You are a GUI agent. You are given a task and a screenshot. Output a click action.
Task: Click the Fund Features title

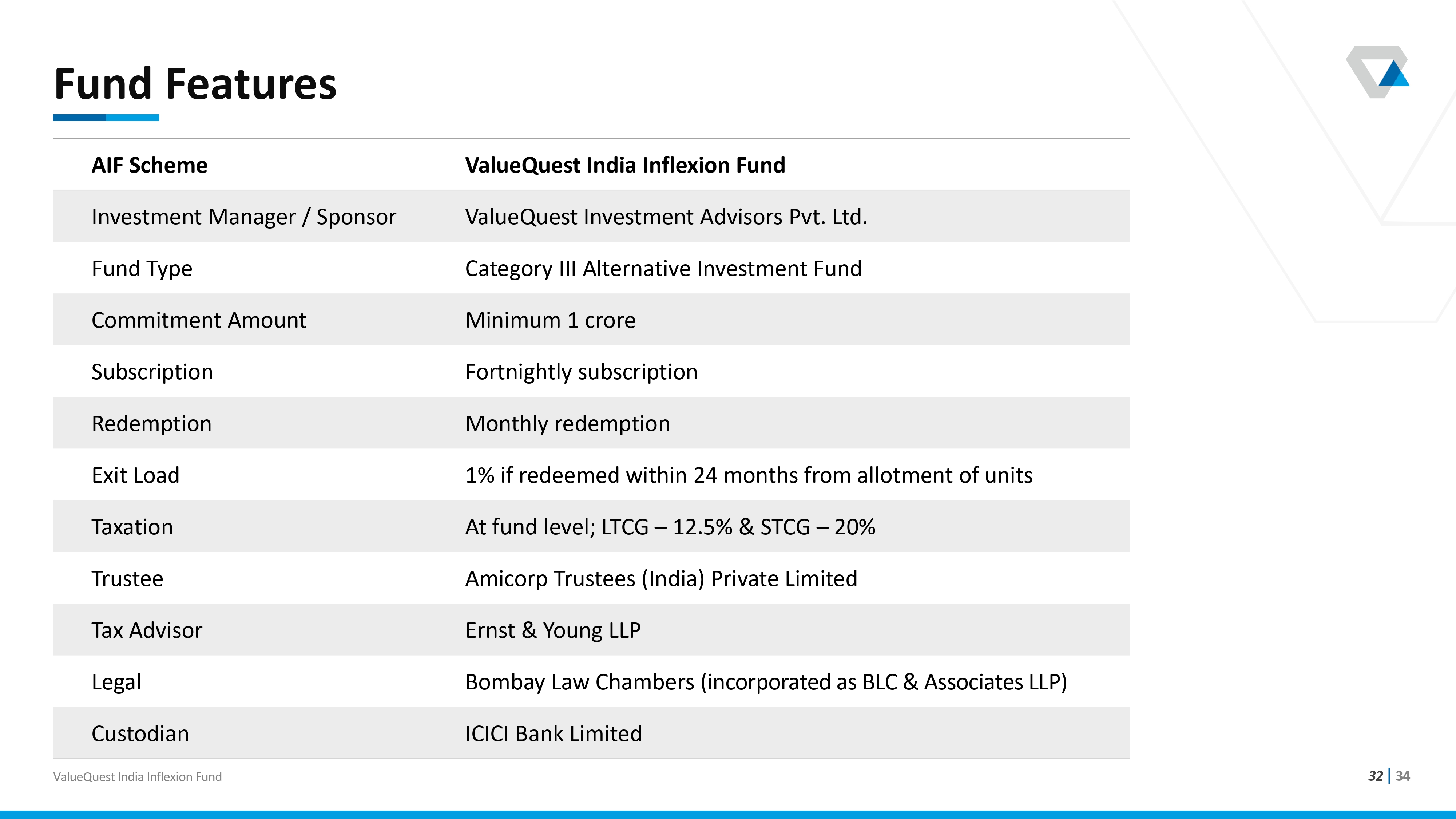pyautogui.click(x=195, y=84)
